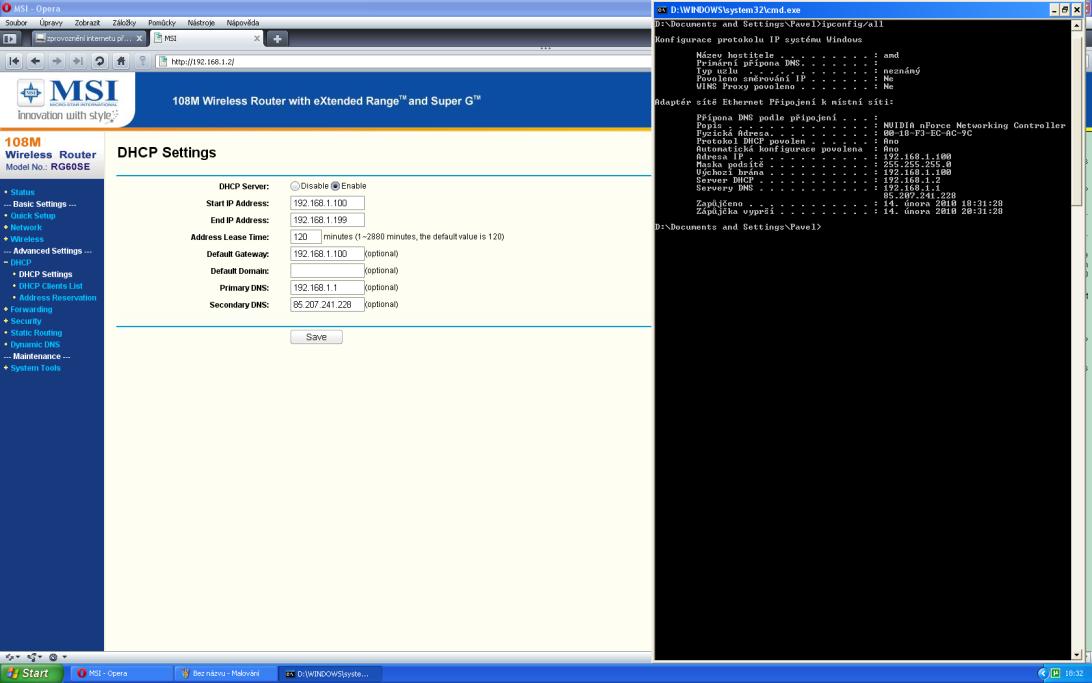Switch to Bez názvu - Malování taskbar button
The height and width of the screenshot is (683, 1092).
(226, 673)
